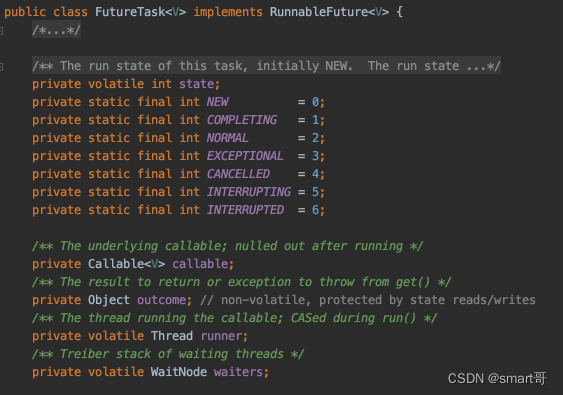Click the CSDN @smart哥 watermark
Screen dimensions: 563x395
[x=497, y=378]
